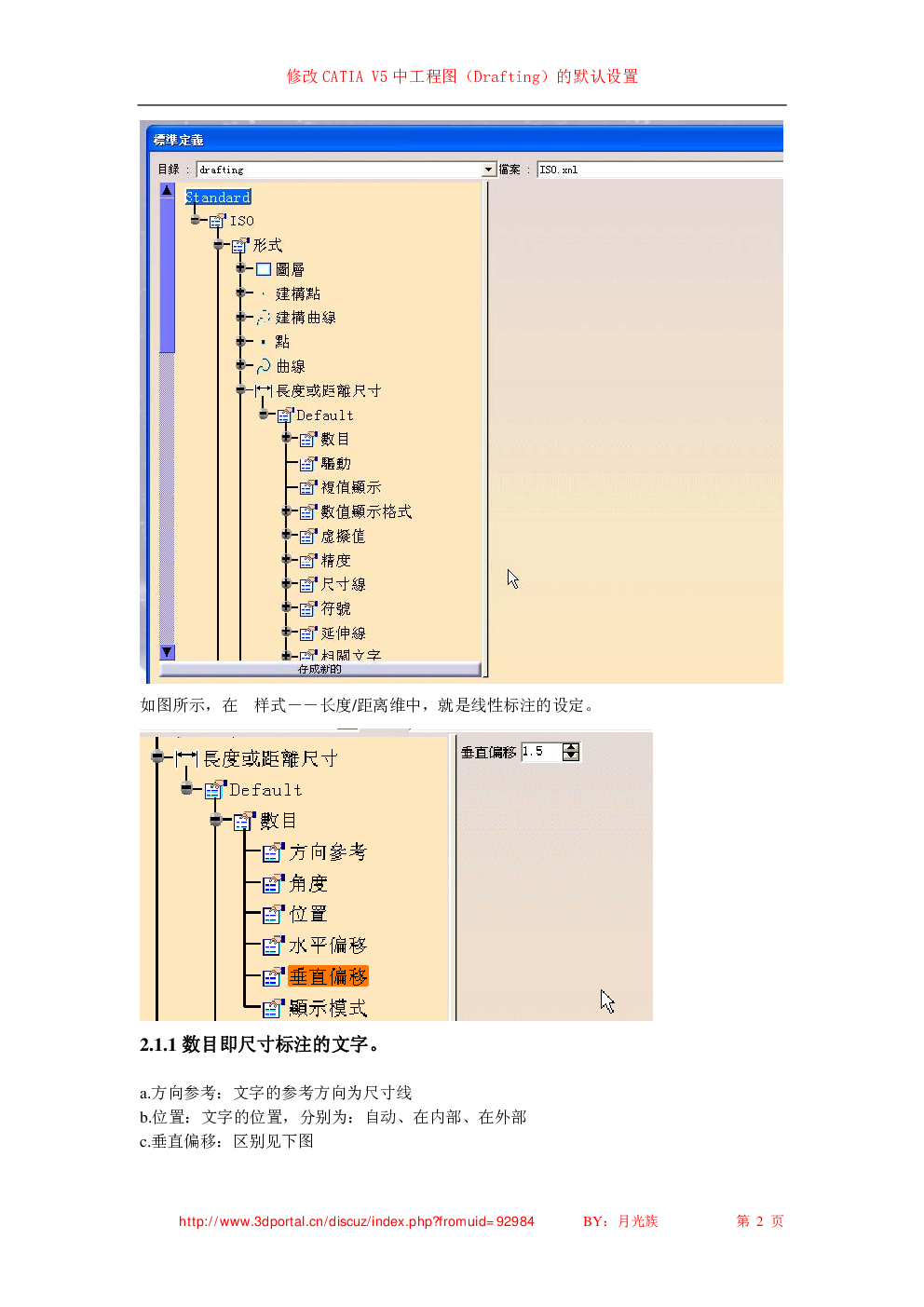The image size is (924, 1307).
Task: Click the tree panel scrollbar thumb
Action: click(168, 275)
